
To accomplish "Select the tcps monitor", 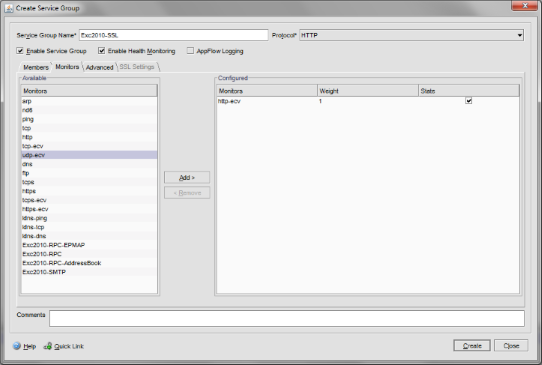I will 89,182.
